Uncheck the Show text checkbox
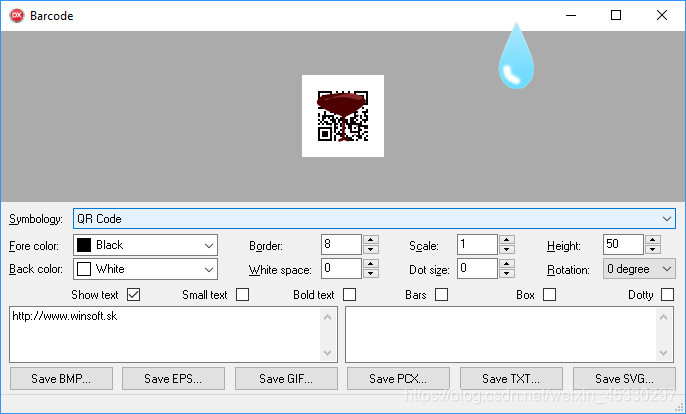 [x=133, y=295]
